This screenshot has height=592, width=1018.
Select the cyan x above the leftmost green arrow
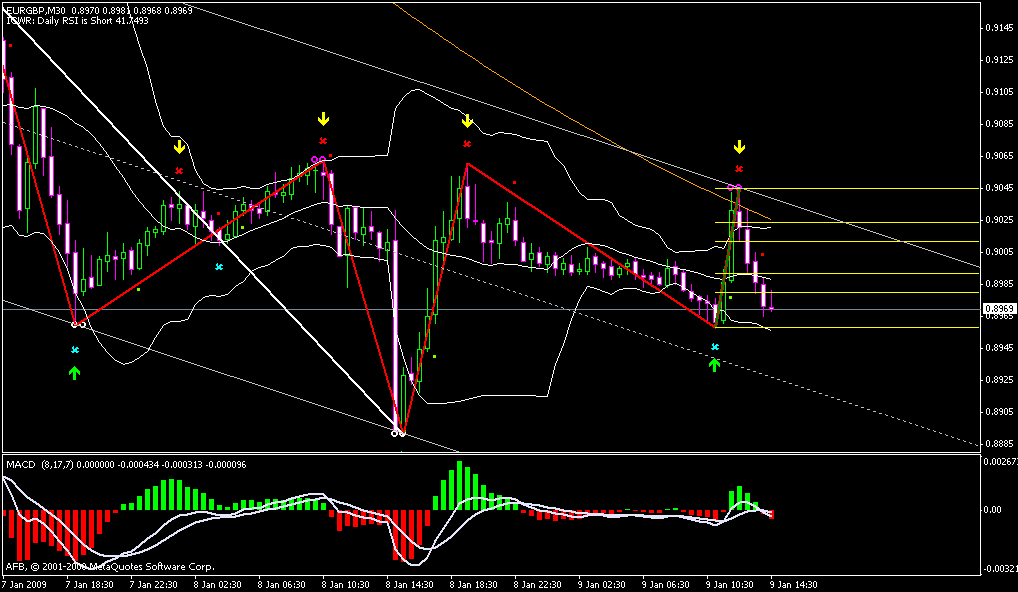click(x=74, y=351)
